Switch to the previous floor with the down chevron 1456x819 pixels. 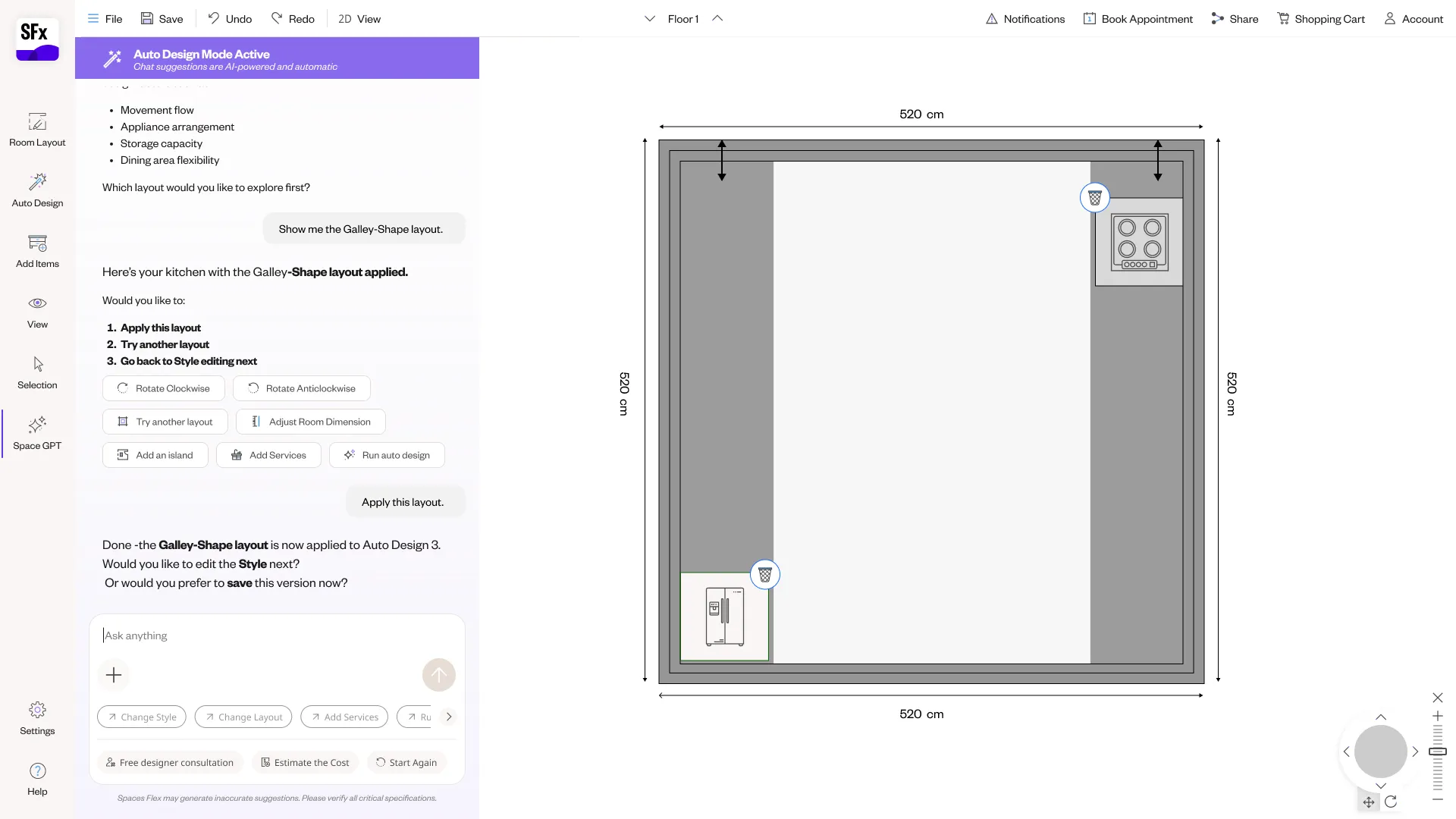coord(650,19)
